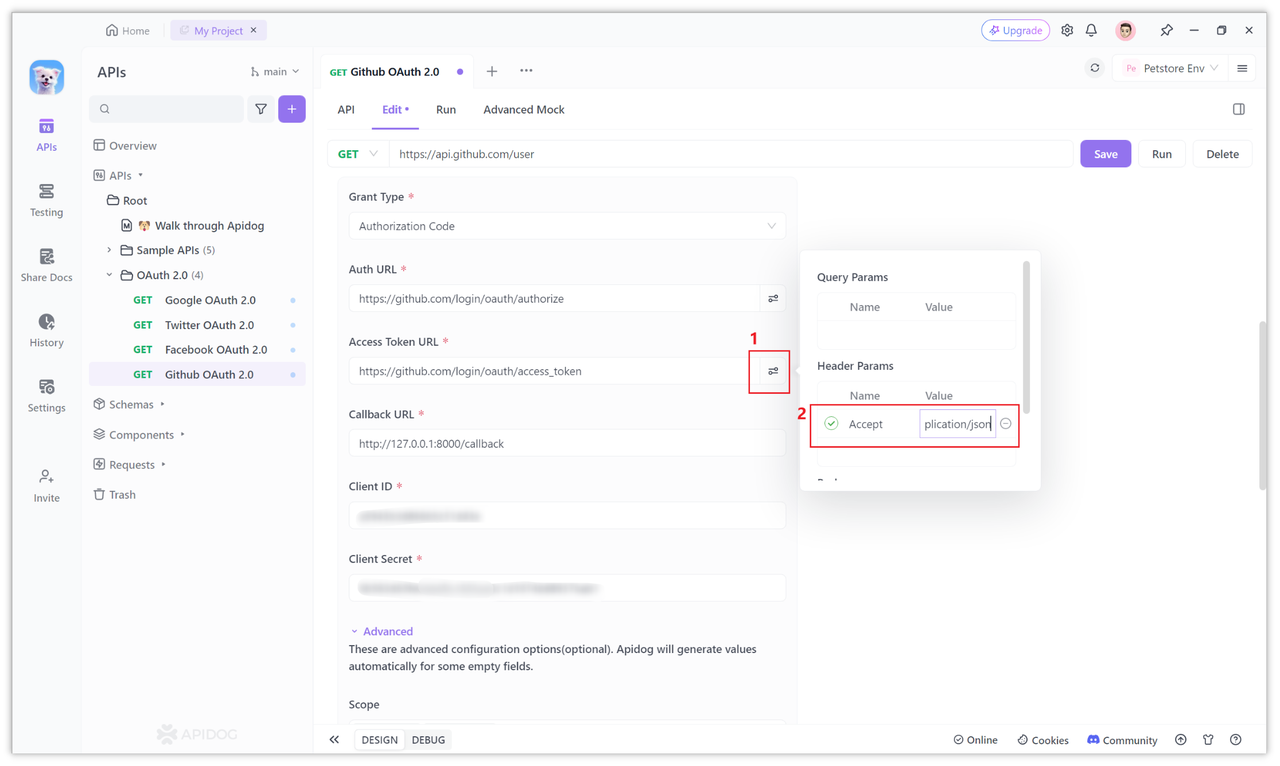Viewport: 1280px width, 766px height.
Task: Open the help question mark icon
Action: pyautogui.click(x=1236, y=740)
